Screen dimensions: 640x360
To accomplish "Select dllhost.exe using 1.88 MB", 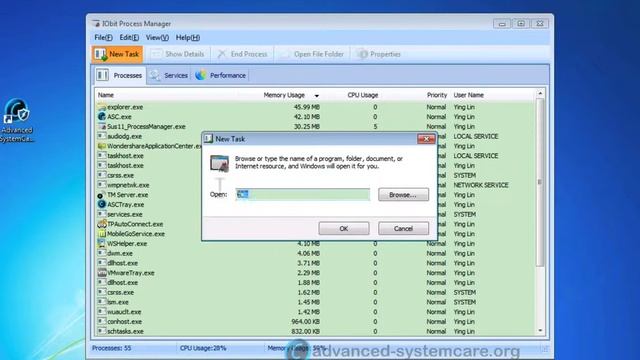I will (315, 282).
